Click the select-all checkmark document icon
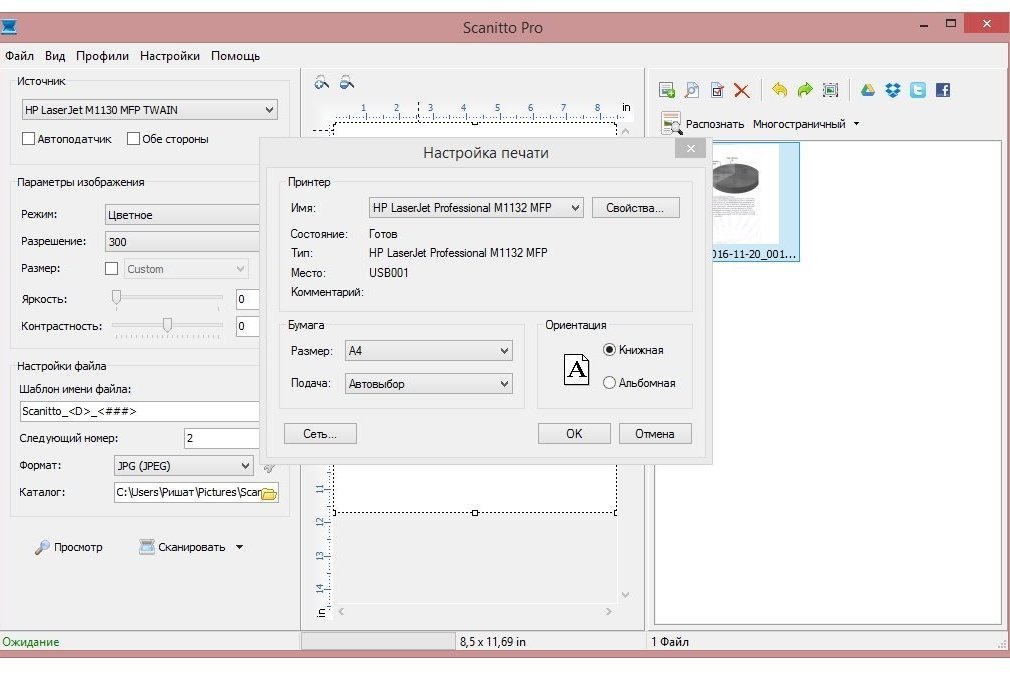1010x677 pixels. [717, 90]
